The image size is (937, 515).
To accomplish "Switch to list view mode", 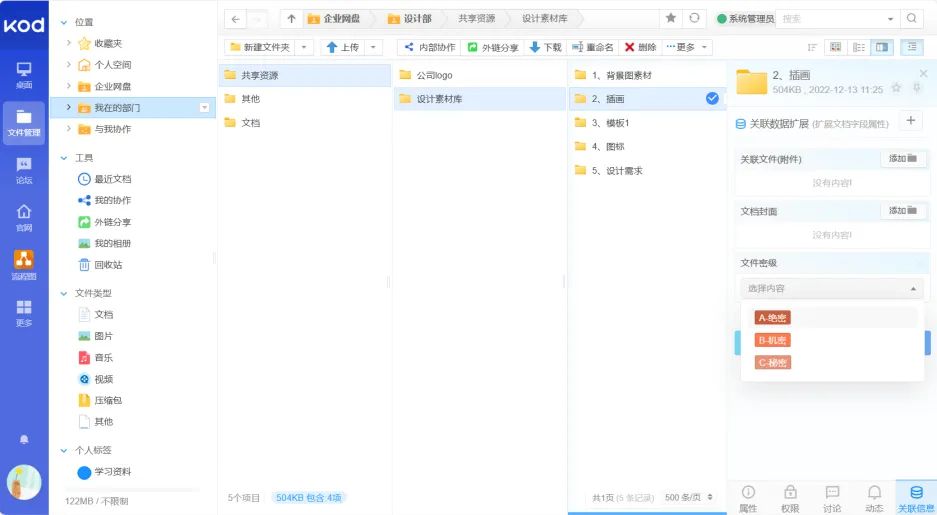I will point(859,47).
